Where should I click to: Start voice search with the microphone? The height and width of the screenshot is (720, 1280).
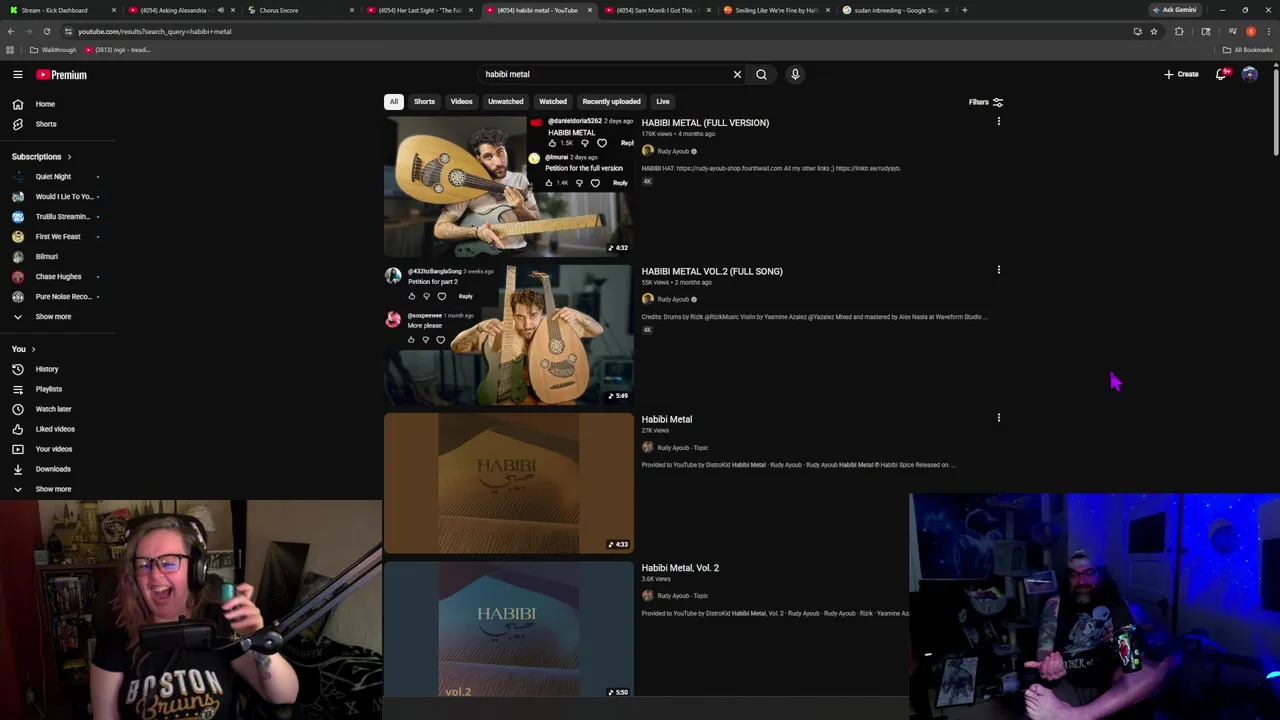coord(795,74)
